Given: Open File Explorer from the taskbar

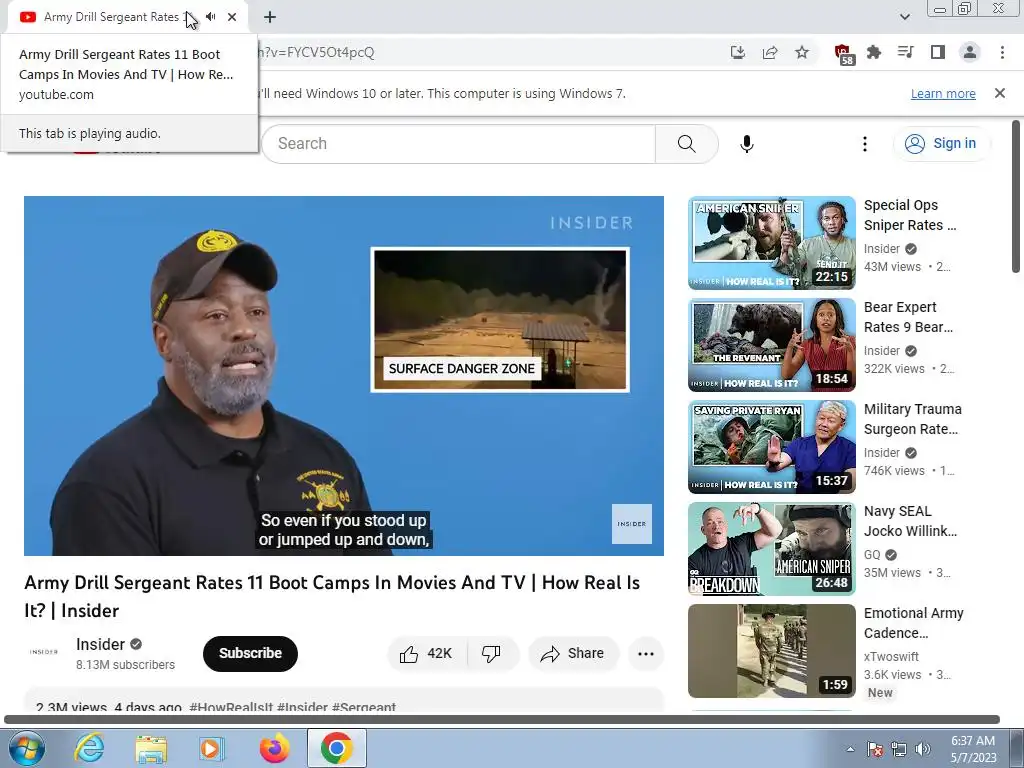Looking at the screenshot, I should pos(152,748).
